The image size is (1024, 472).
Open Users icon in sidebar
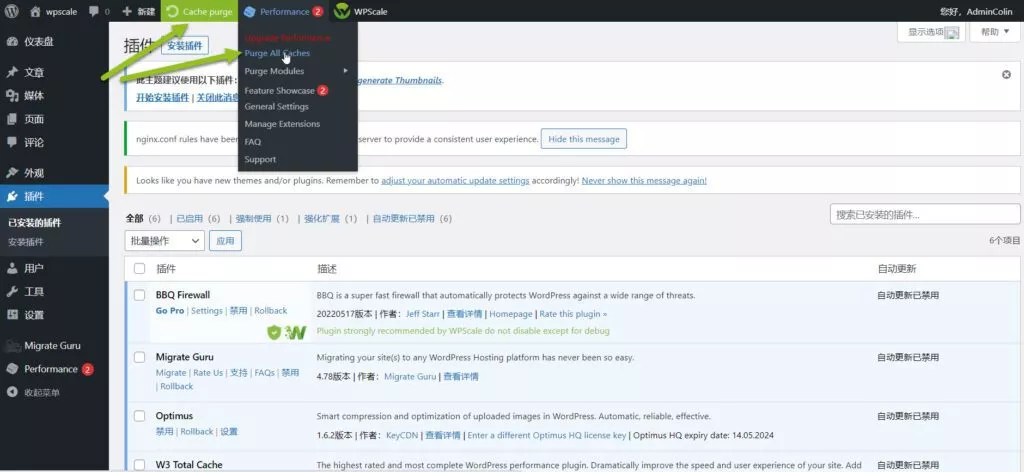(x=12, y=268)
